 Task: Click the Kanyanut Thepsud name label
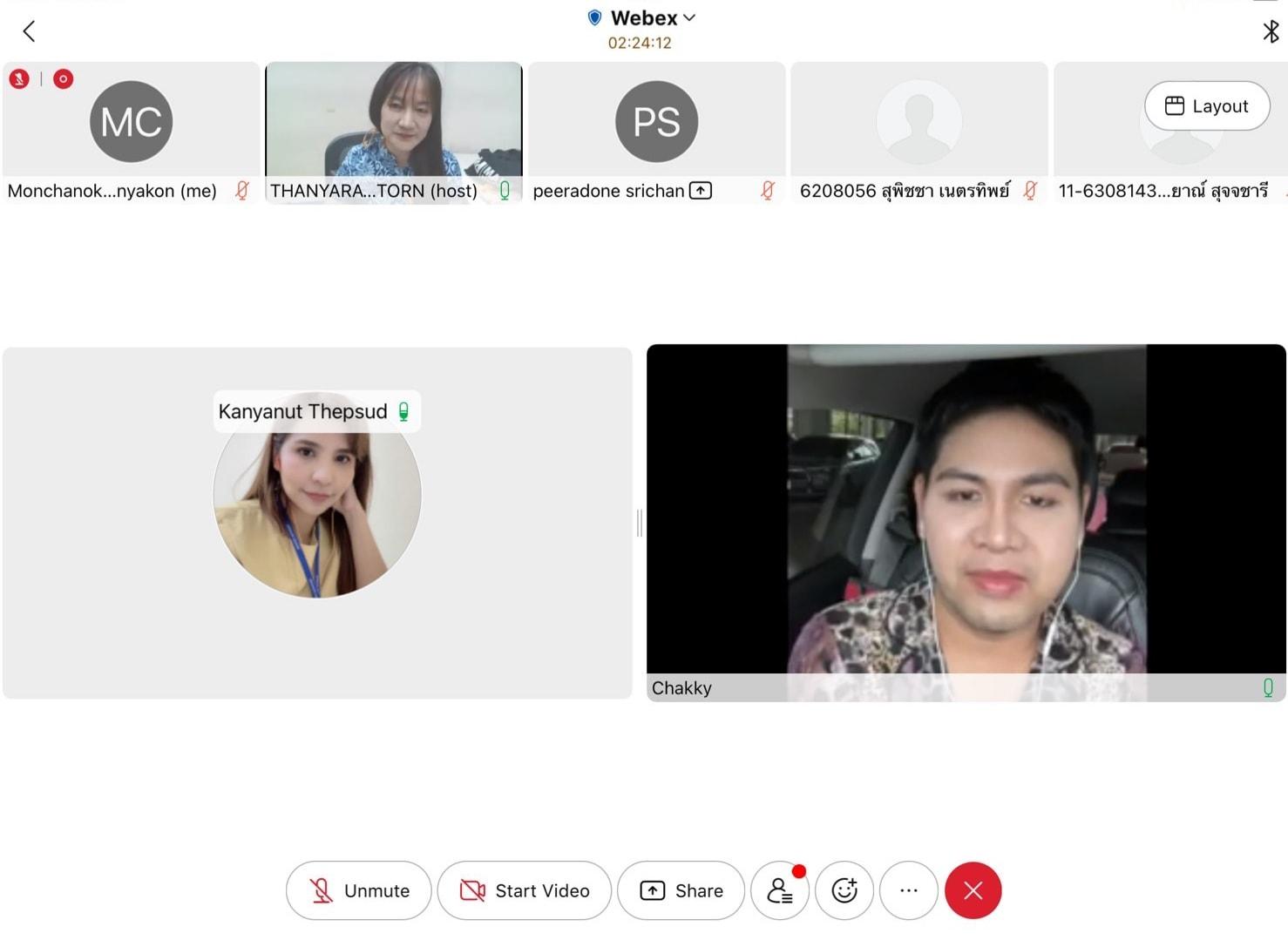coord(302,411)
